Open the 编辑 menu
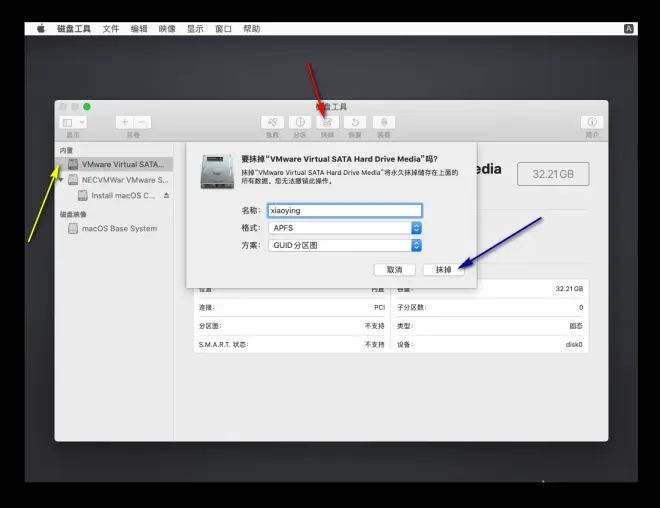The height and width of the screenshot is (508, 660). [139, 29]
